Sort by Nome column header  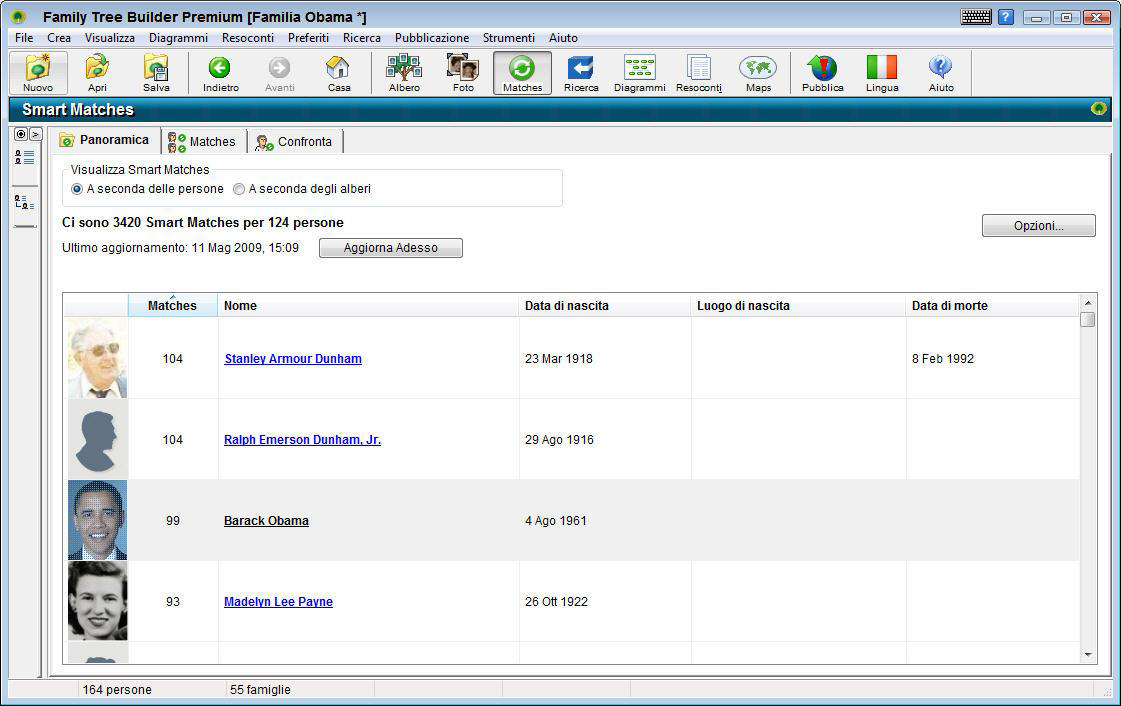pos(368,305)
